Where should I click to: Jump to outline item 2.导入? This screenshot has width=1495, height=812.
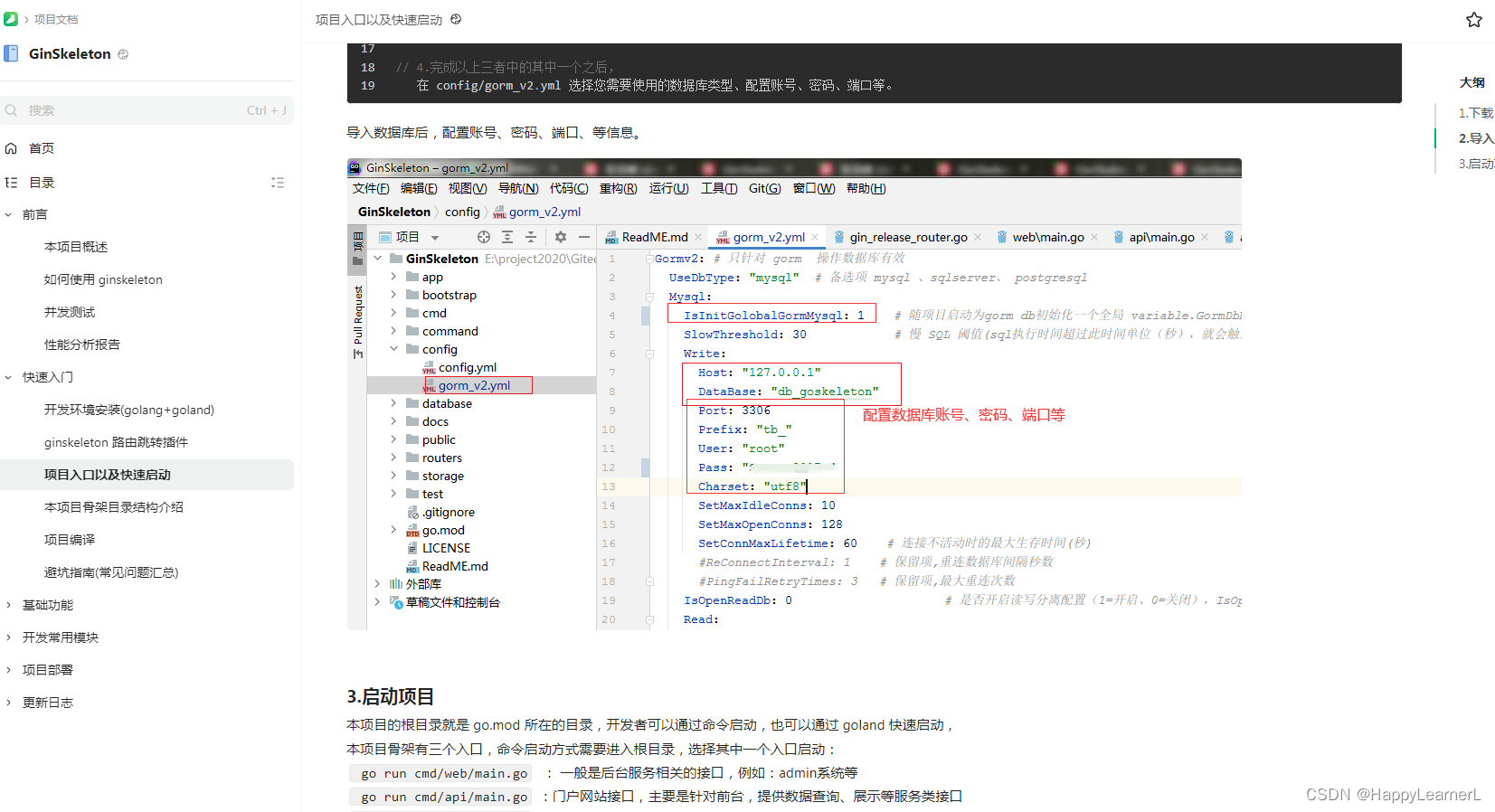[x=1476, y=138]
